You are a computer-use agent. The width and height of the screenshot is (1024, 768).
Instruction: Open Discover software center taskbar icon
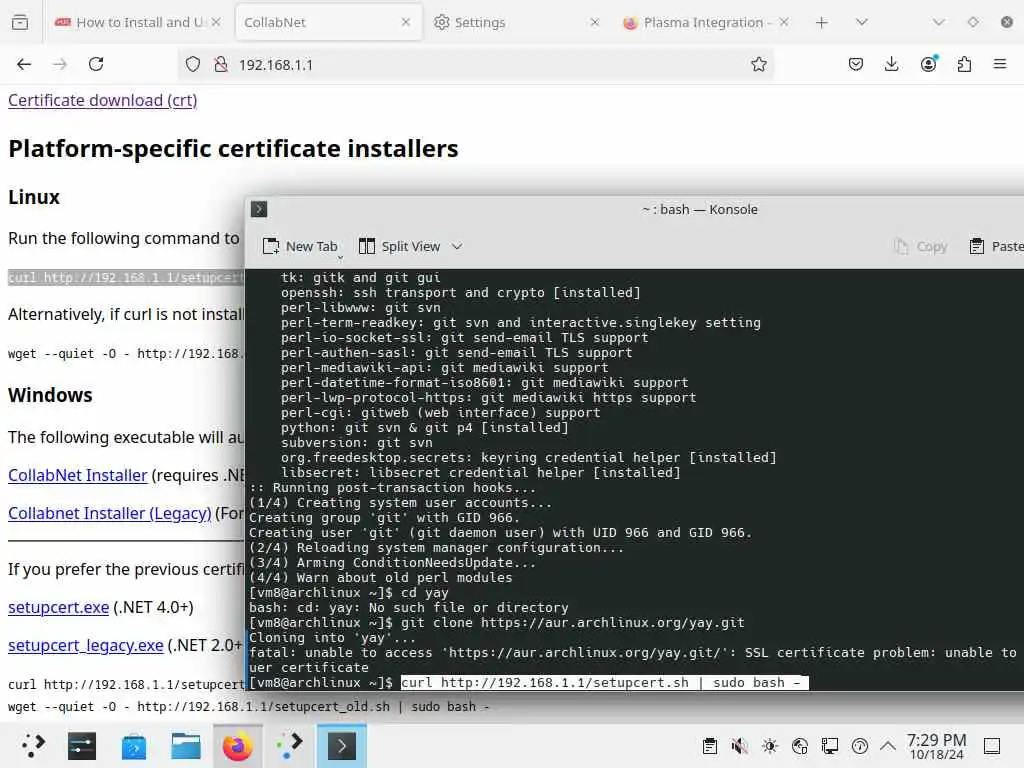134,746
